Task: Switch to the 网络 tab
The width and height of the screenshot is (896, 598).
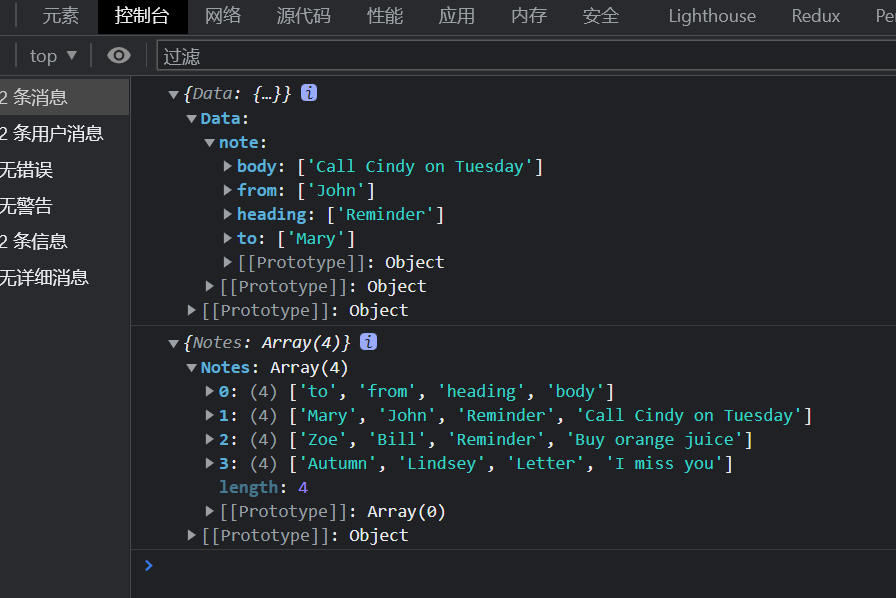Action: 223,16
